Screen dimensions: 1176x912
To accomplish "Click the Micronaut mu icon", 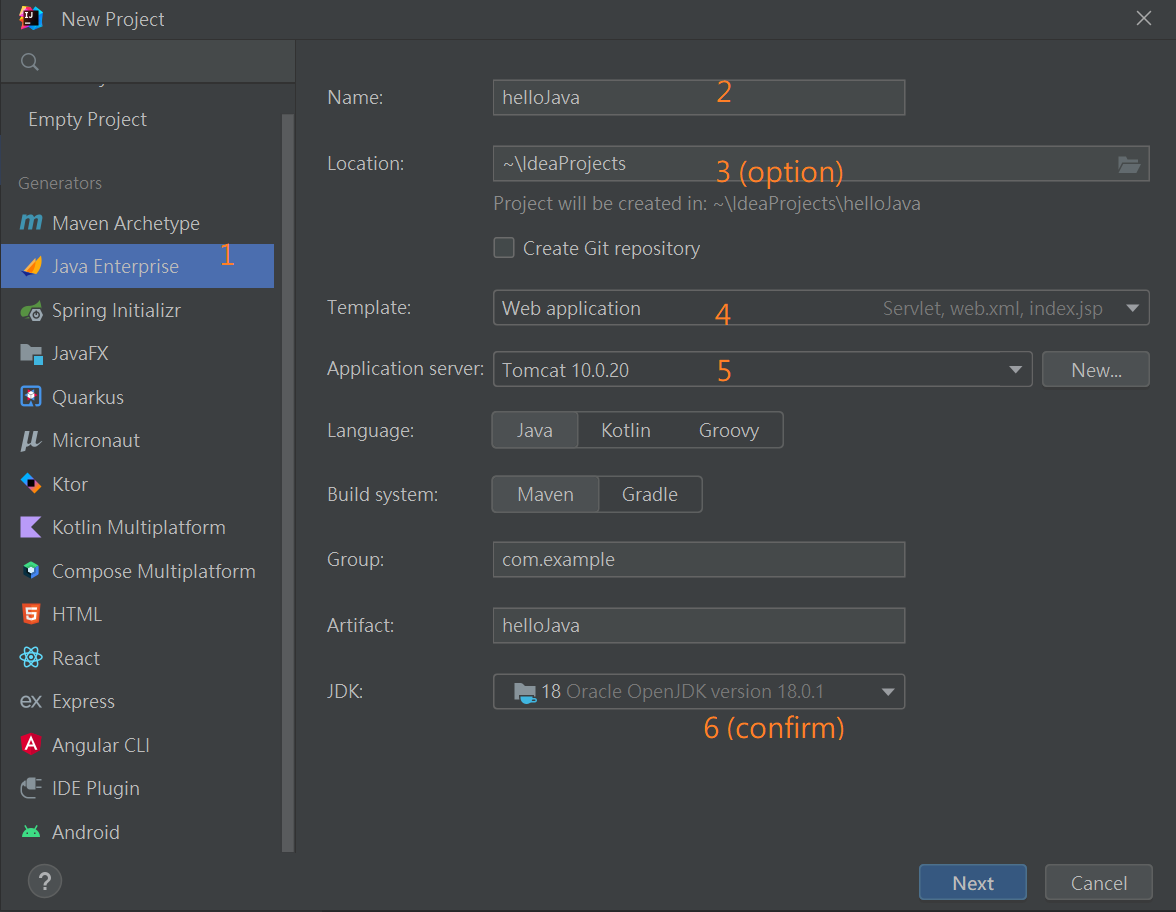I will [31, 441].
